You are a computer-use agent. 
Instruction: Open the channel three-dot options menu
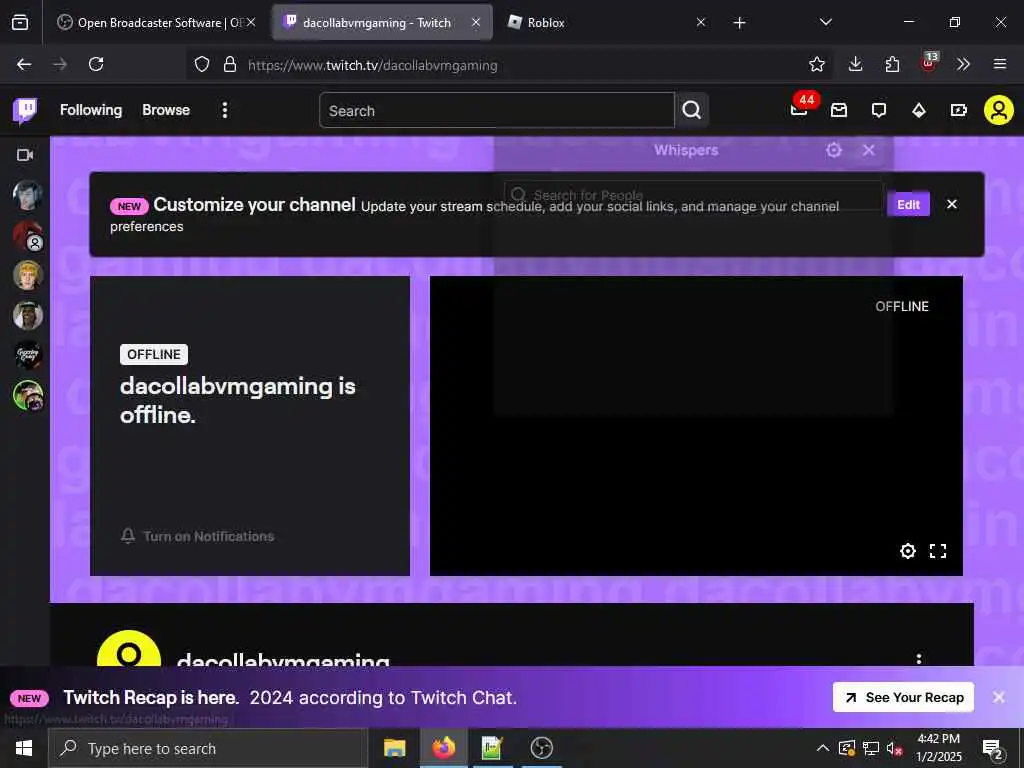(x=919, y=658)
